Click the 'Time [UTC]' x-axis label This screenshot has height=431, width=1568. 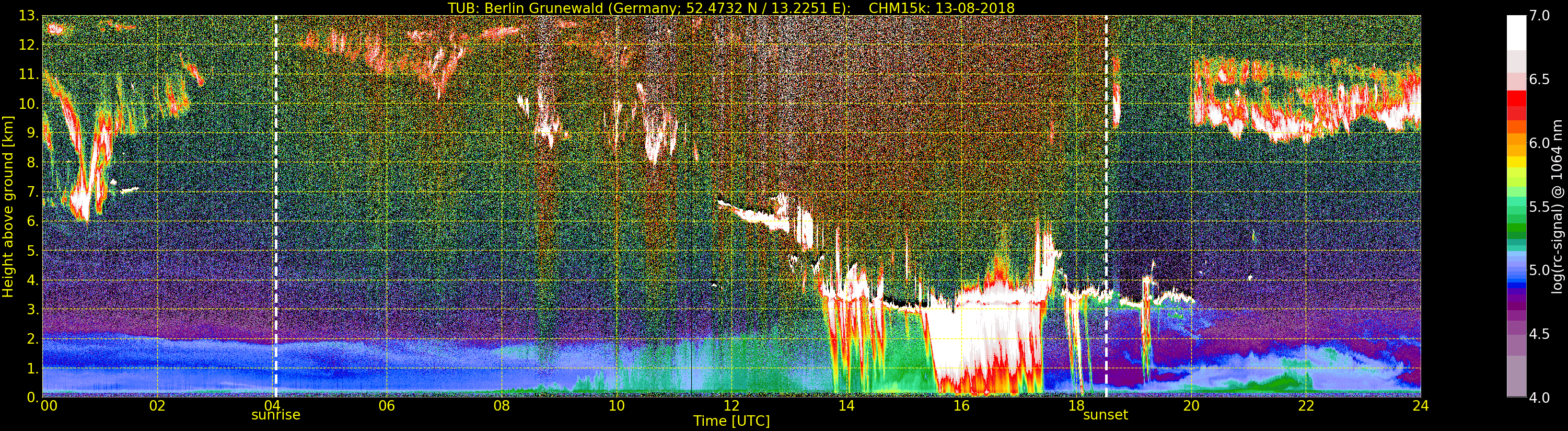click(x=731, y=421)
